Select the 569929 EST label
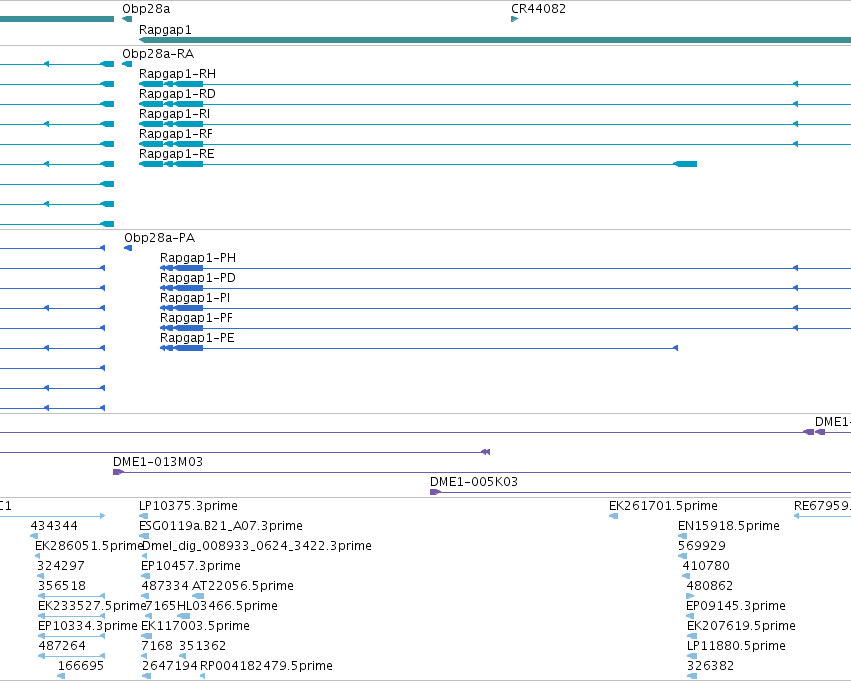 point(702,546)
